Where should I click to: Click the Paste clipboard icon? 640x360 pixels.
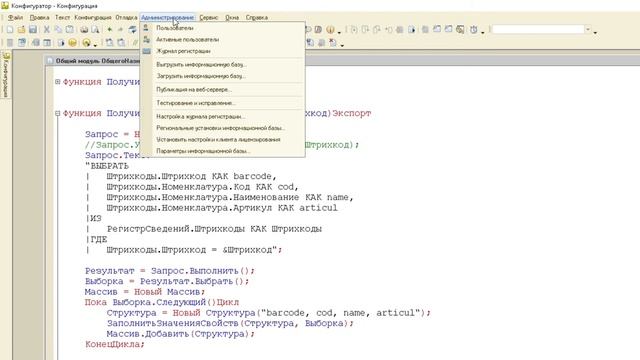point(70,30)
